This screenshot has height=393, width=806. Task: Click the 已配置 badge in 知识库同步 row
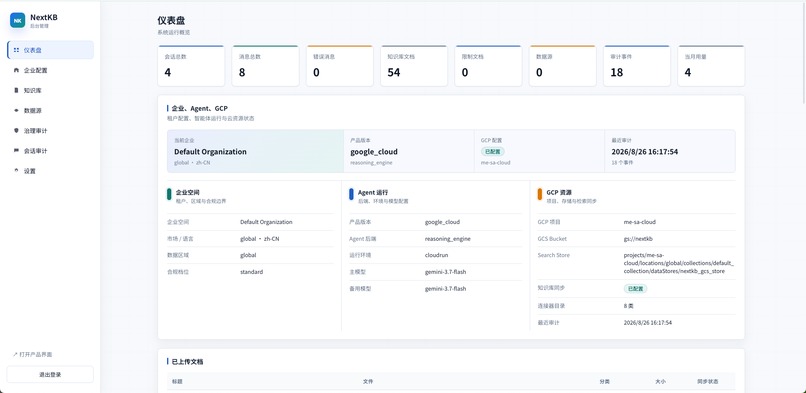[635, 289]
